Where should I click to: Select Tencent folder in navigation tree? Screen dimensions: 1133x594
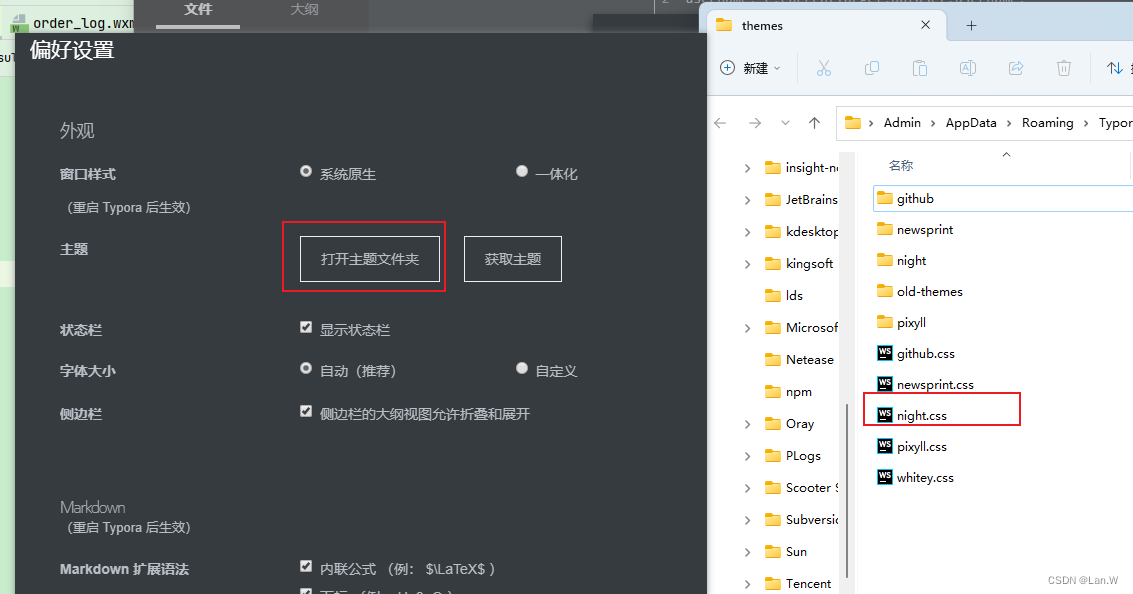point(798,583)
